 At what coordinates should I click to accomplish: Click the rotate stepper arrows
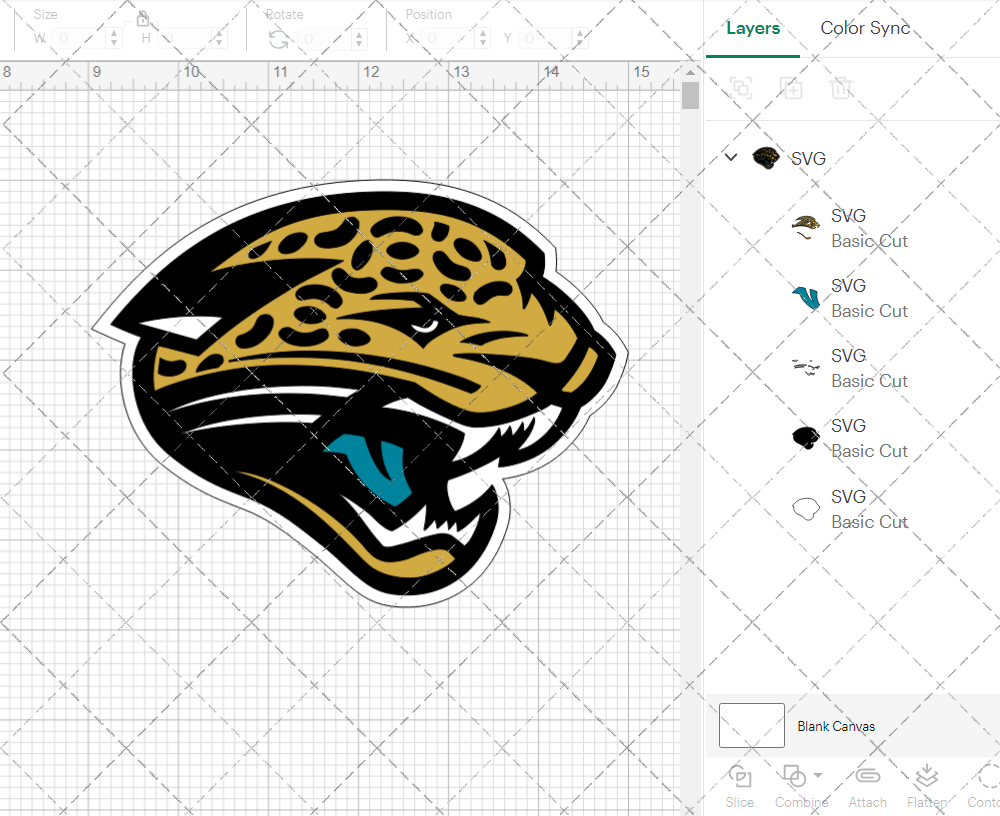[x=359, y=40]
